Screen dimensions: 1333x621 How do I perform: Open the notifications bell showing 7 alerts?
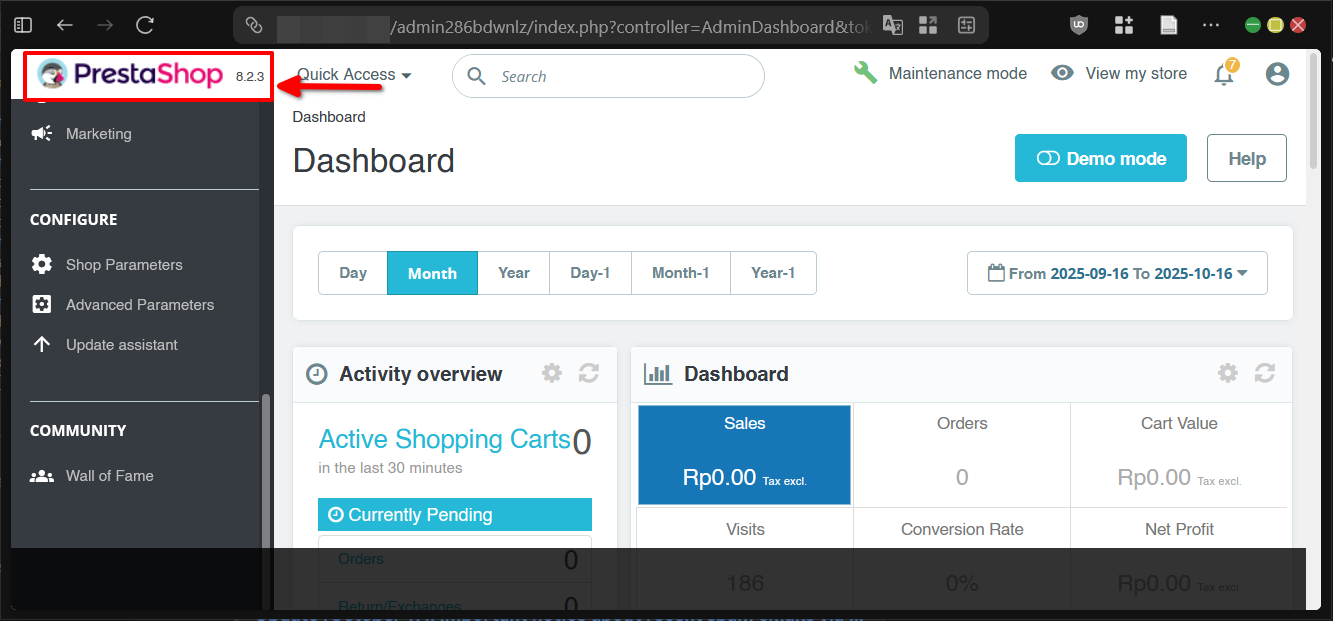tap(1224, 73)
